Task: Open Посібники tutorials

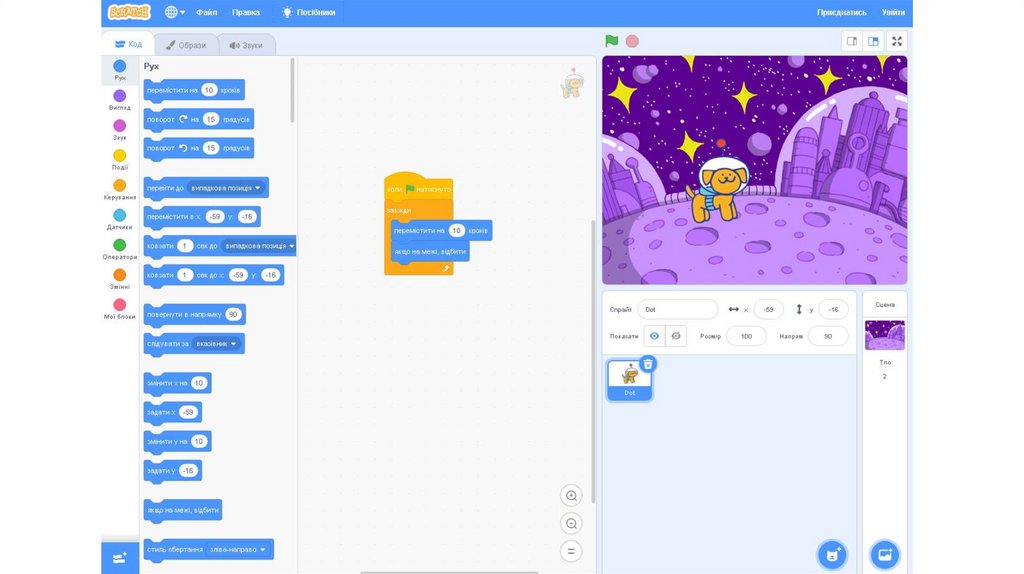Action: pos(308,12)
